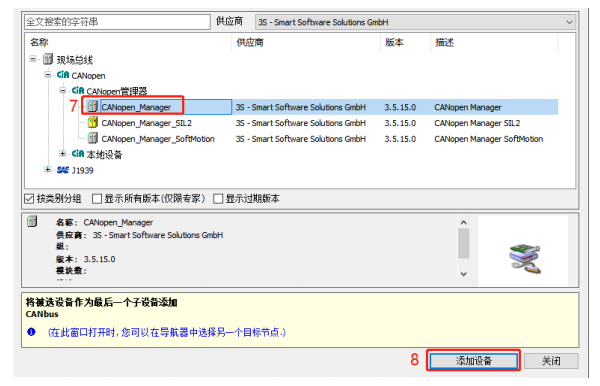This screenshot has width=600, height=386.
Task: Click the details panel scroll up arrow
Action: pyautogui.click(x=464, y=222)
